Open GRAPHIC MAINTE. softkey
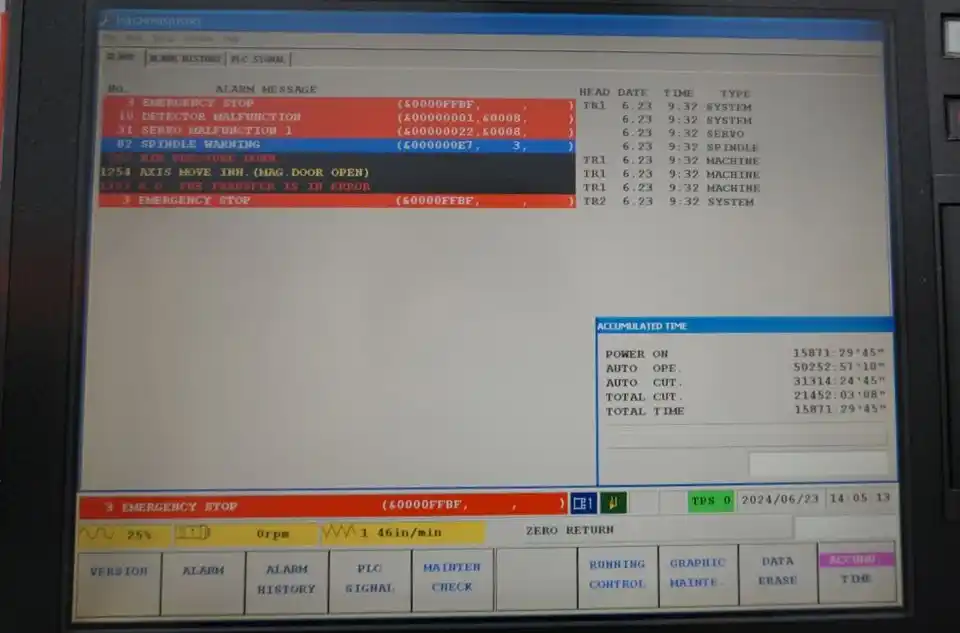 coord(698,573)
